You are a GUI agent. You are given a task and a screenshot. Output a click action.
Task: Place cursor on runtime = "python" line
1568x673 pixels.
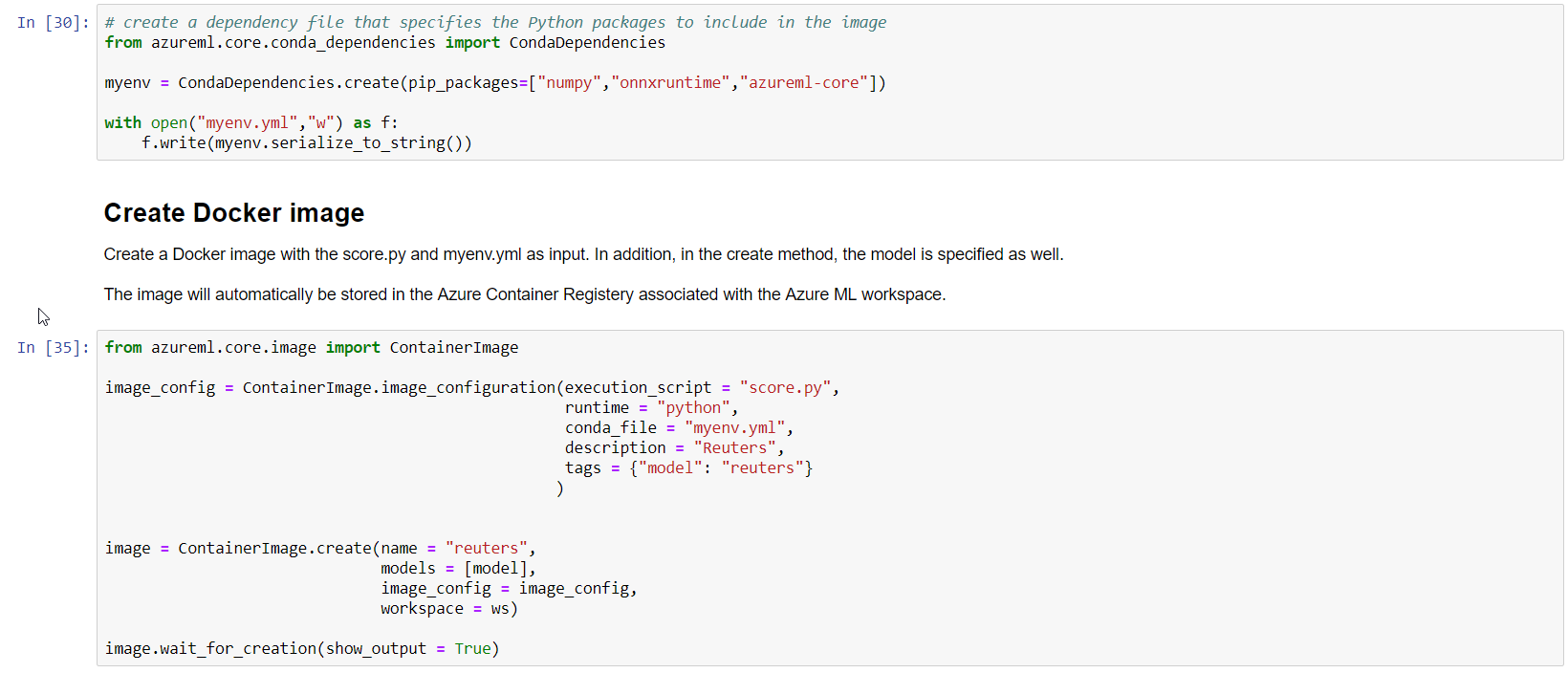(650, 408)
